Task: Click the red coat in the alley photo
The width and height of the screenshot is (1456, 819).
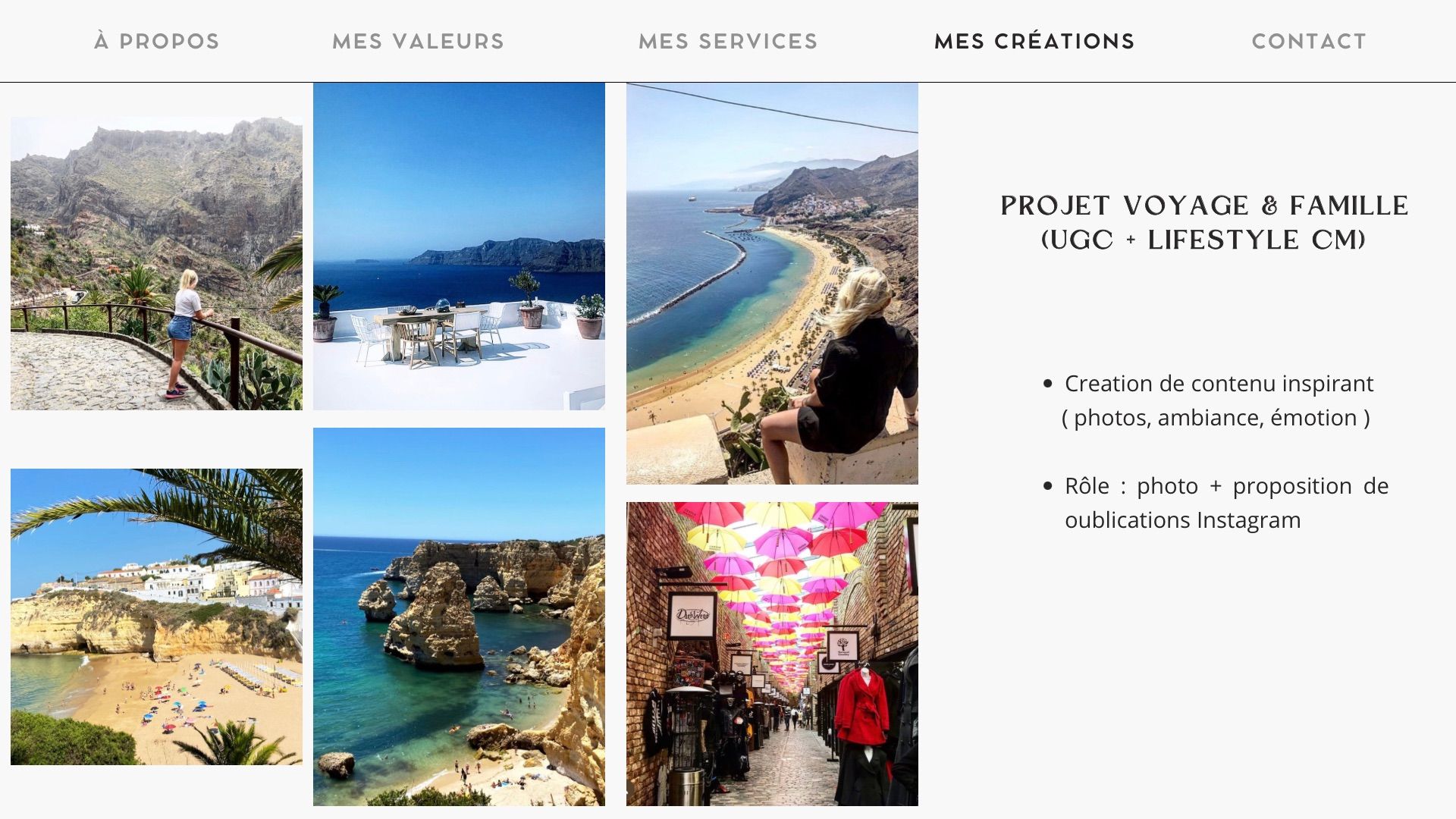Action: 862,707
